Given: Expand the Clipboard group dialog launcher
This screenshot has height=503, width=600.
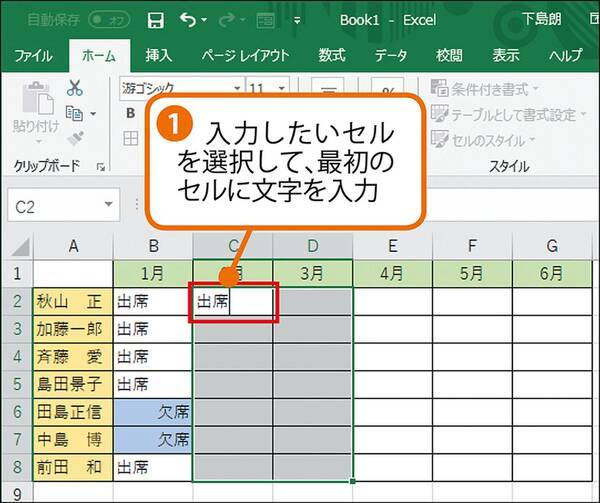Looking at the screenshot, I should tap(100, 166).
